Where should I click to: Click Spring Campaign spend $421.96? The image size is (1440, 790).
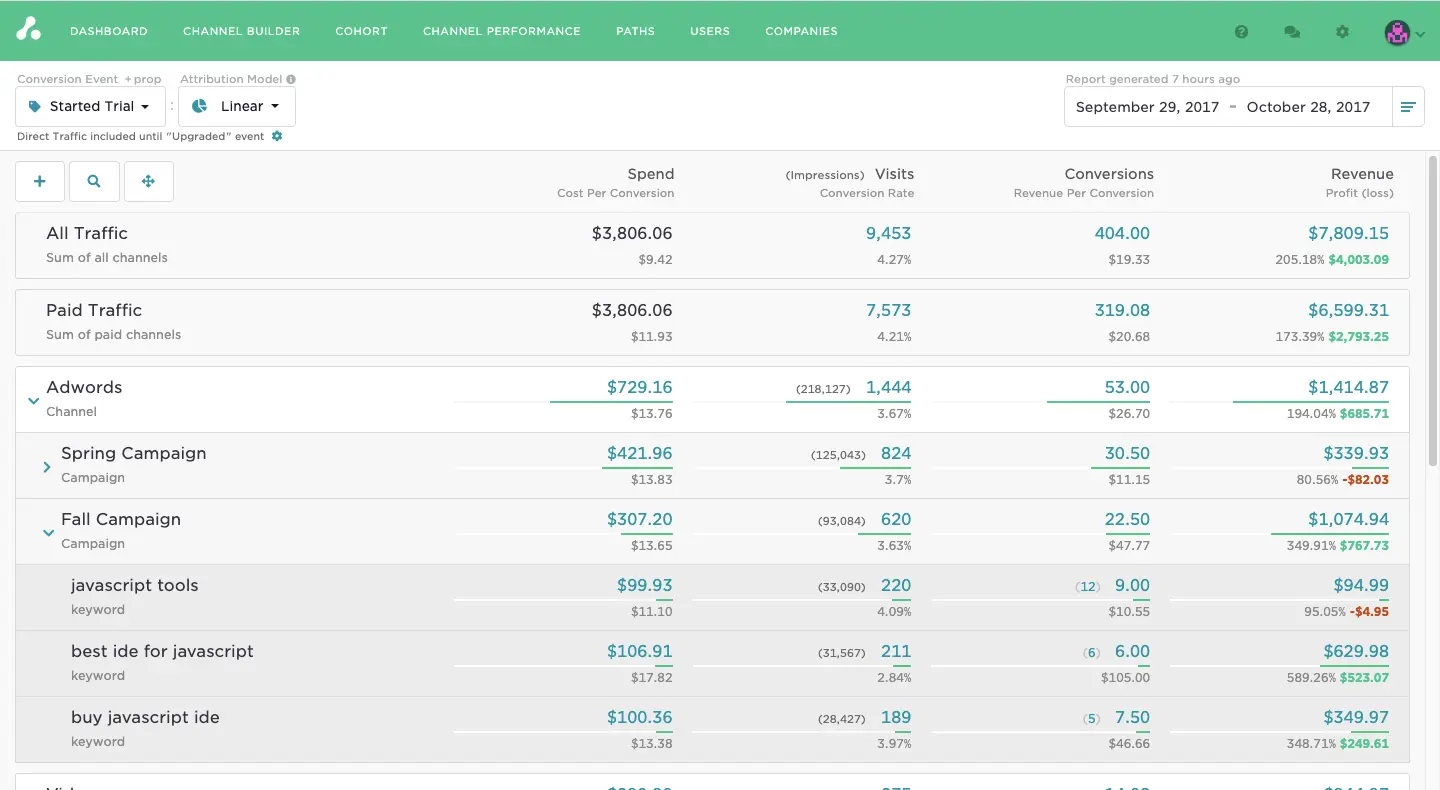pos(639,453)
